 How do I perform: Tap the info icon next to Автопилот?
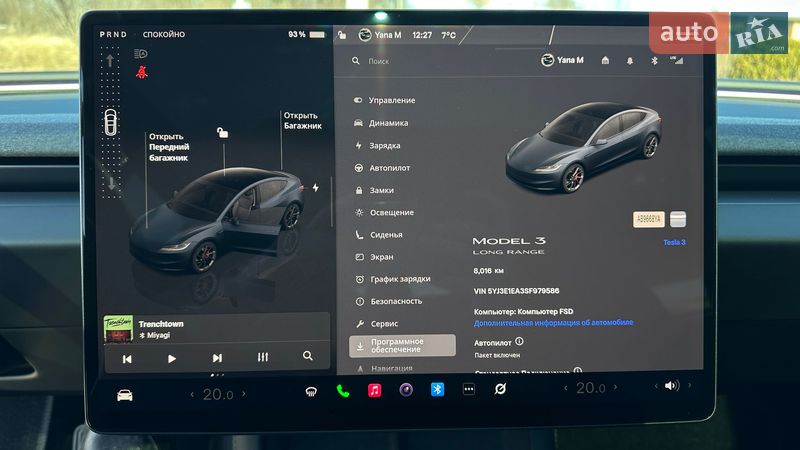[519, 341]
